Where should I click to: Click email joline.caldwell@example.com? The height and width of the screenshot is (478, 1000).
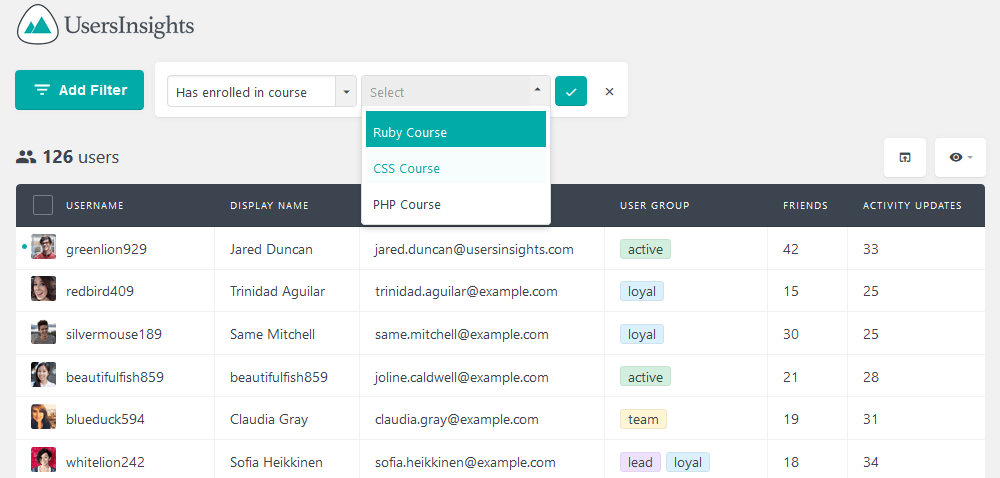462,377
